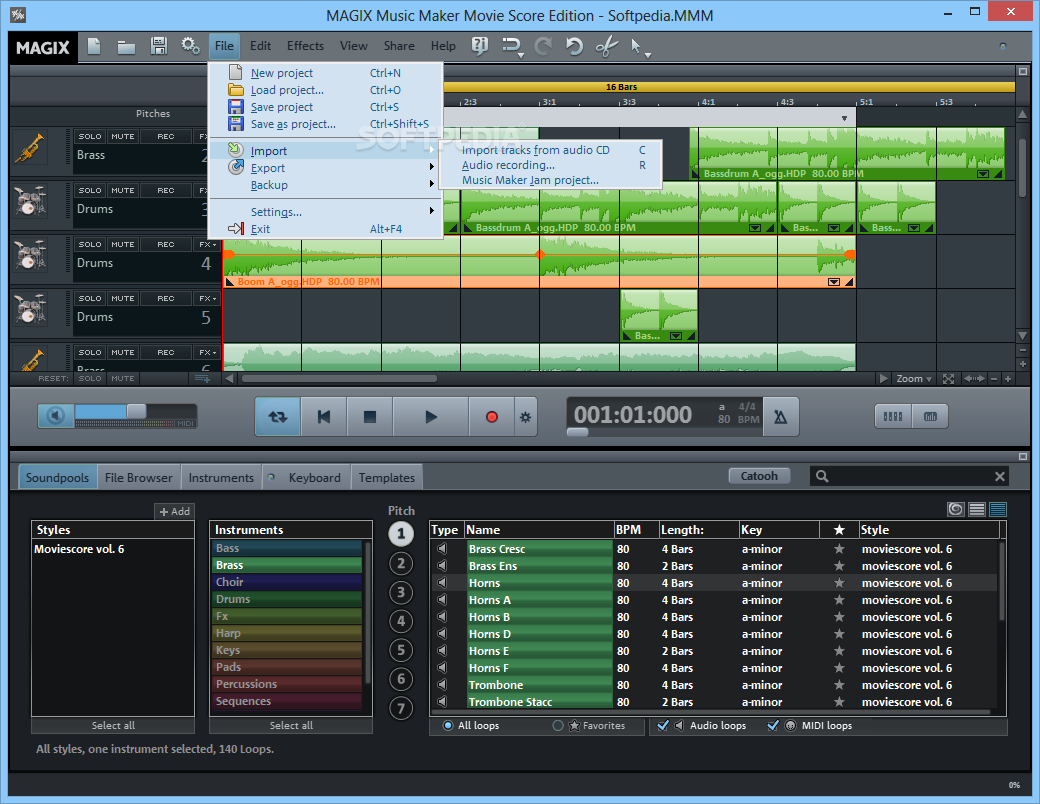
Task: Preview the Trombone loop speaker icon
Action: click(442, 685)
